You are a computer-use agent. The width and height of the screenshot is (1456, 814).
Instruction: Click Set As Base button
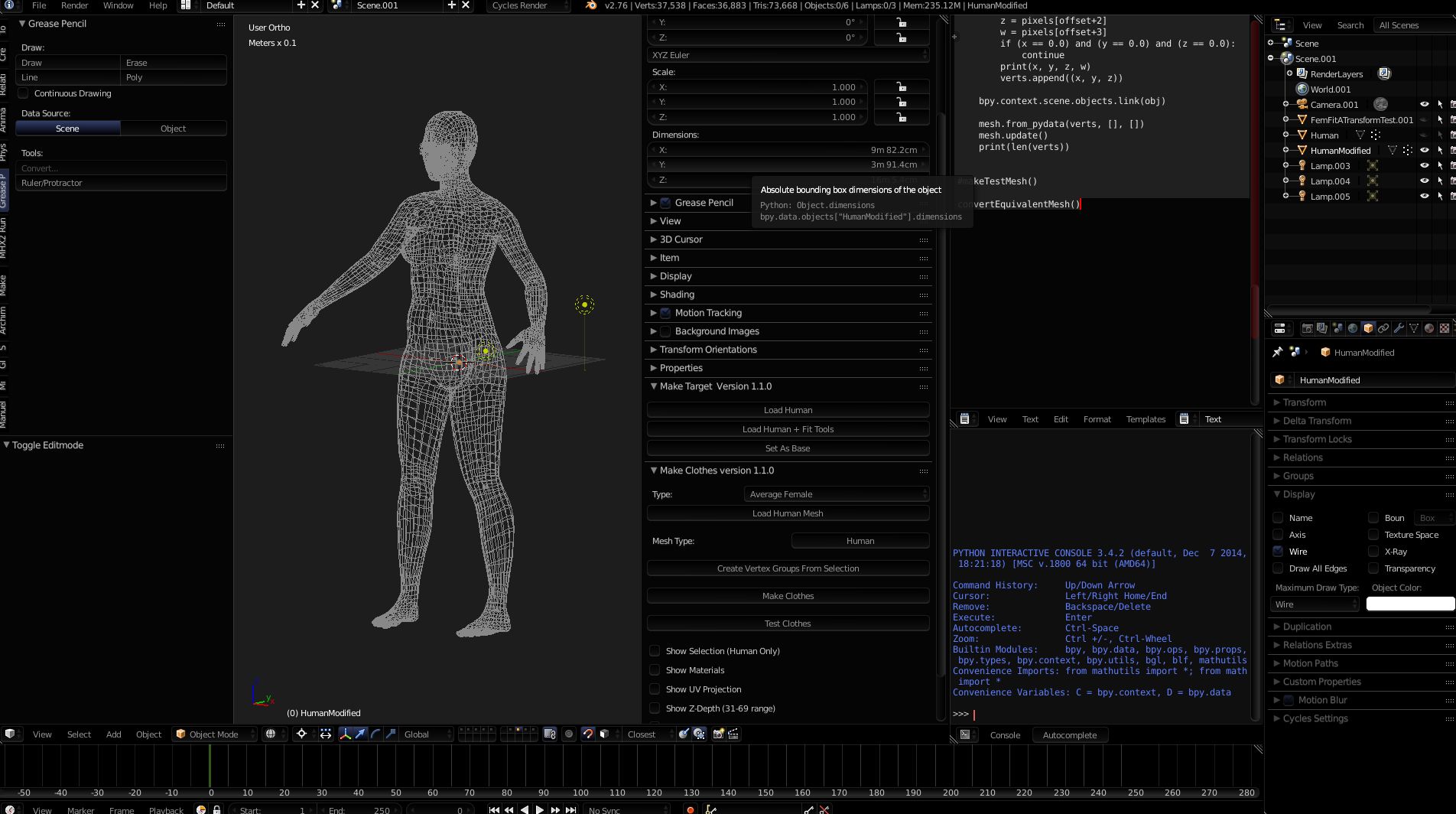(x=788, y=448)
